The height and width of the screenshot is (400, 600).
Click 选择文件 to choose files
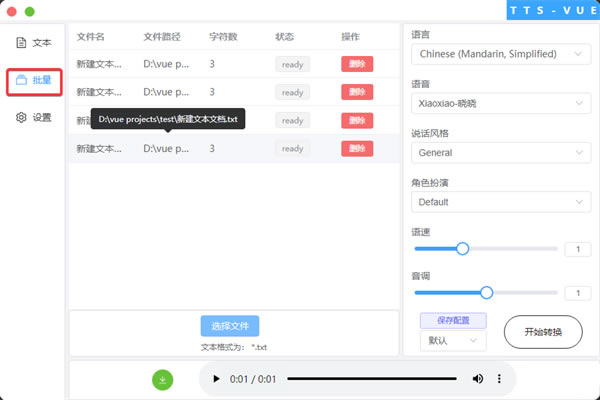(x=230, y=326)
